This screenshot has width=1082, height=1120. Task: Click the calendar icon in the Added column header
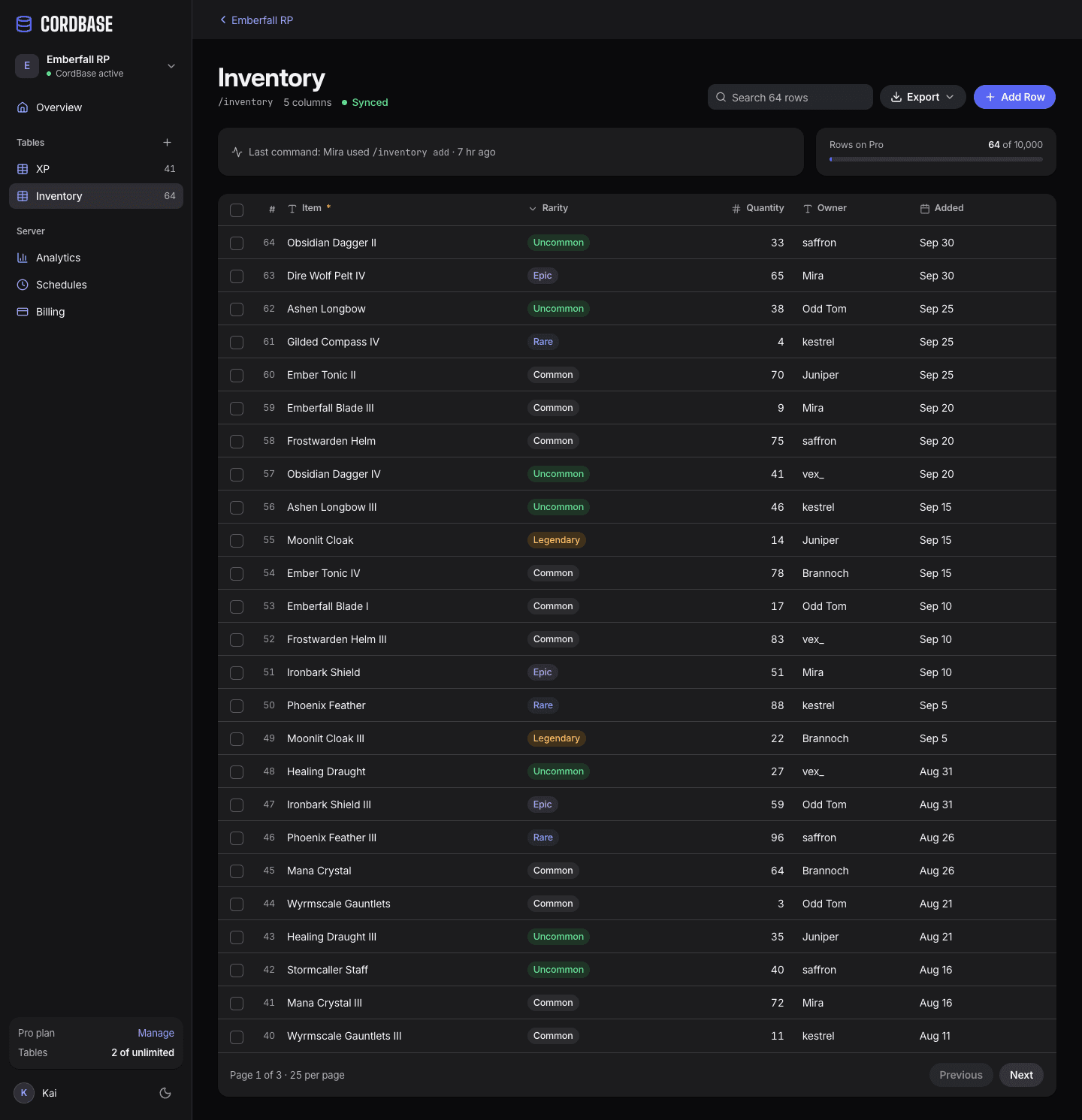[x=925, y=209]
